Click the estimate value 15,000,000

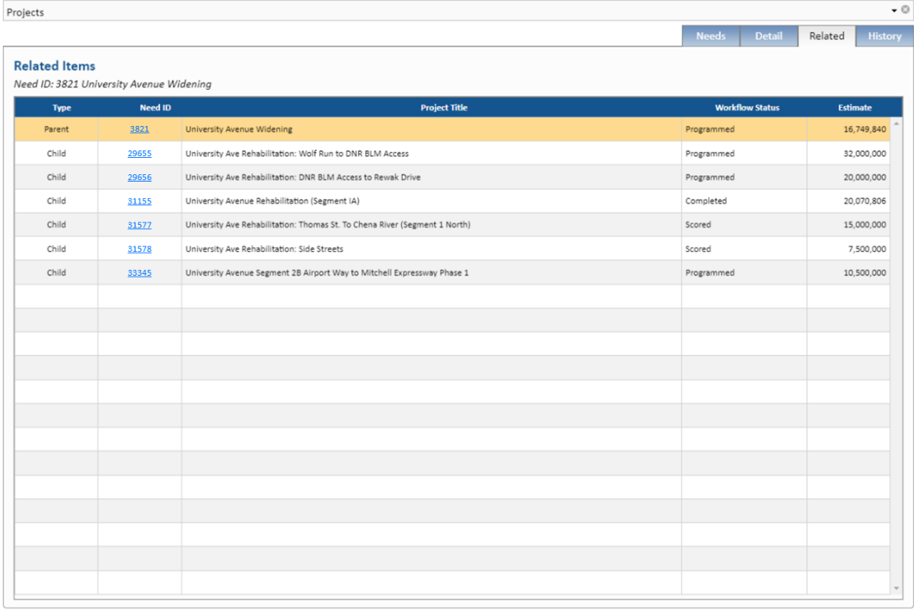(864, 225)
